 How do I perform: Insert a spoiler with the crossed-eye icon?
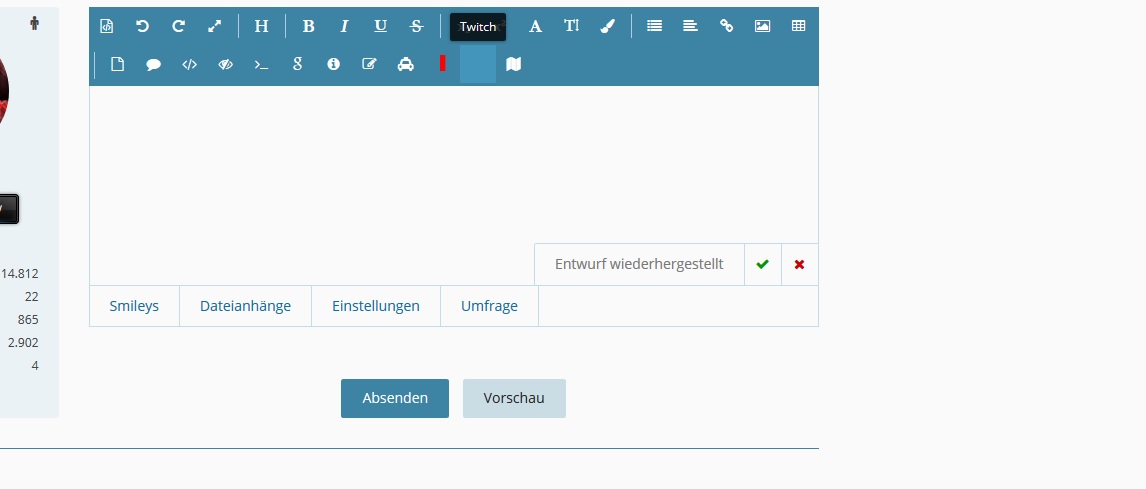point(225,64)
